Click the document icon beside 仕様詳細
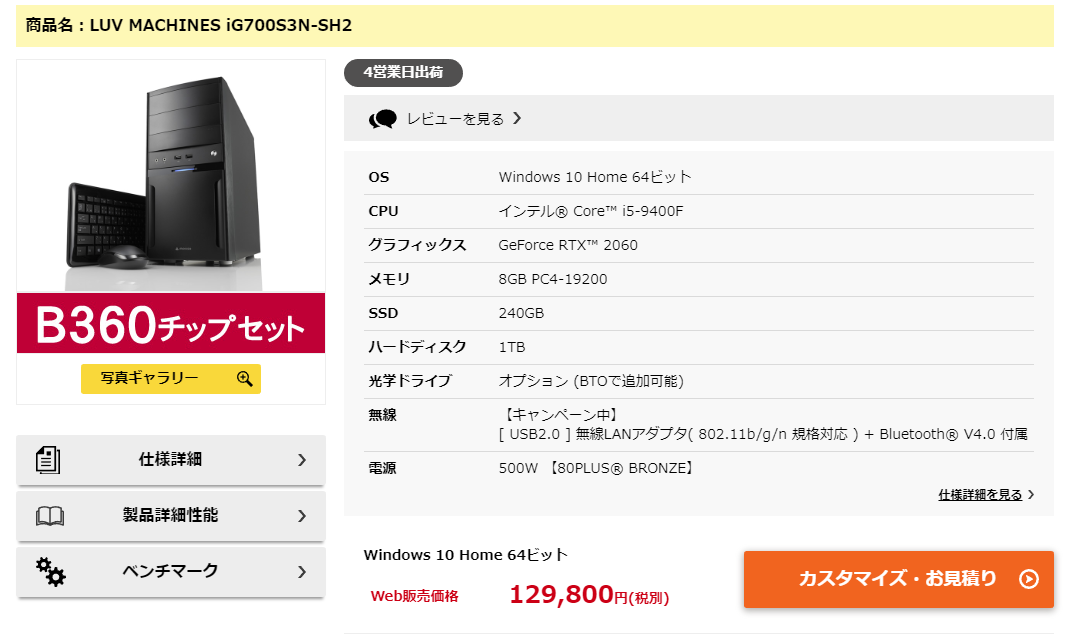 tap(48, 460)
